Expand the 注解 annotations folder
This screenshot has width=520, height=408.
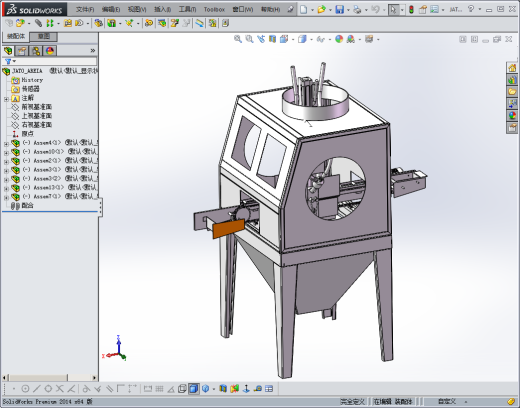[6, 99]
